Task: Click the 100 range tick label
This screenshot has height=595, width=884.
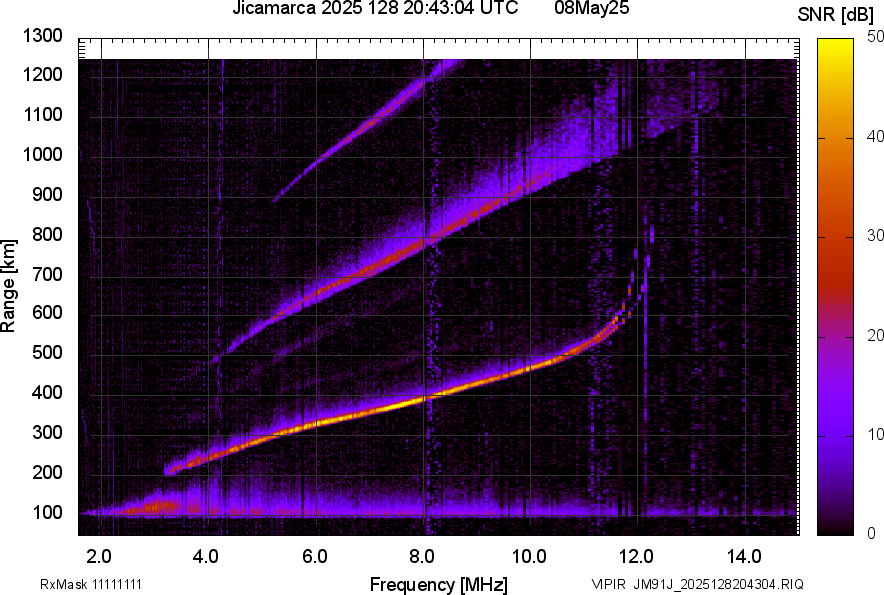Action: (47, 513)
